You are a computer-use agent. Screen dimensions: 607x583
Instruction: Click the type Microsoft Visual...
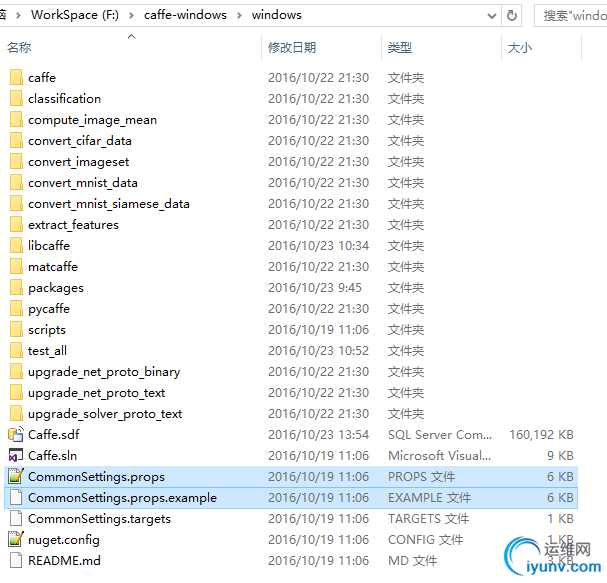tap(439, 455)
